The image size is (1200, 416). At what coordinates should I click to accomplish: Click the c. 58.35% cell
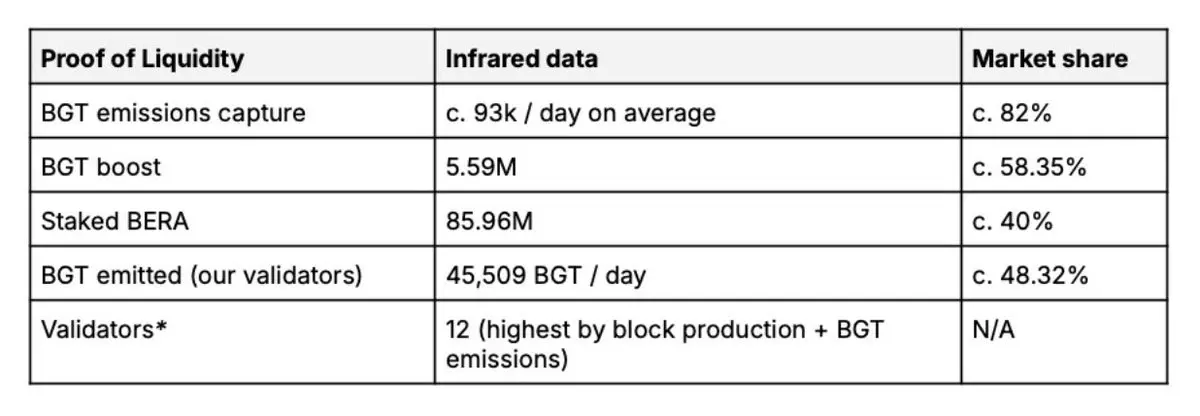click(1064, 166)
